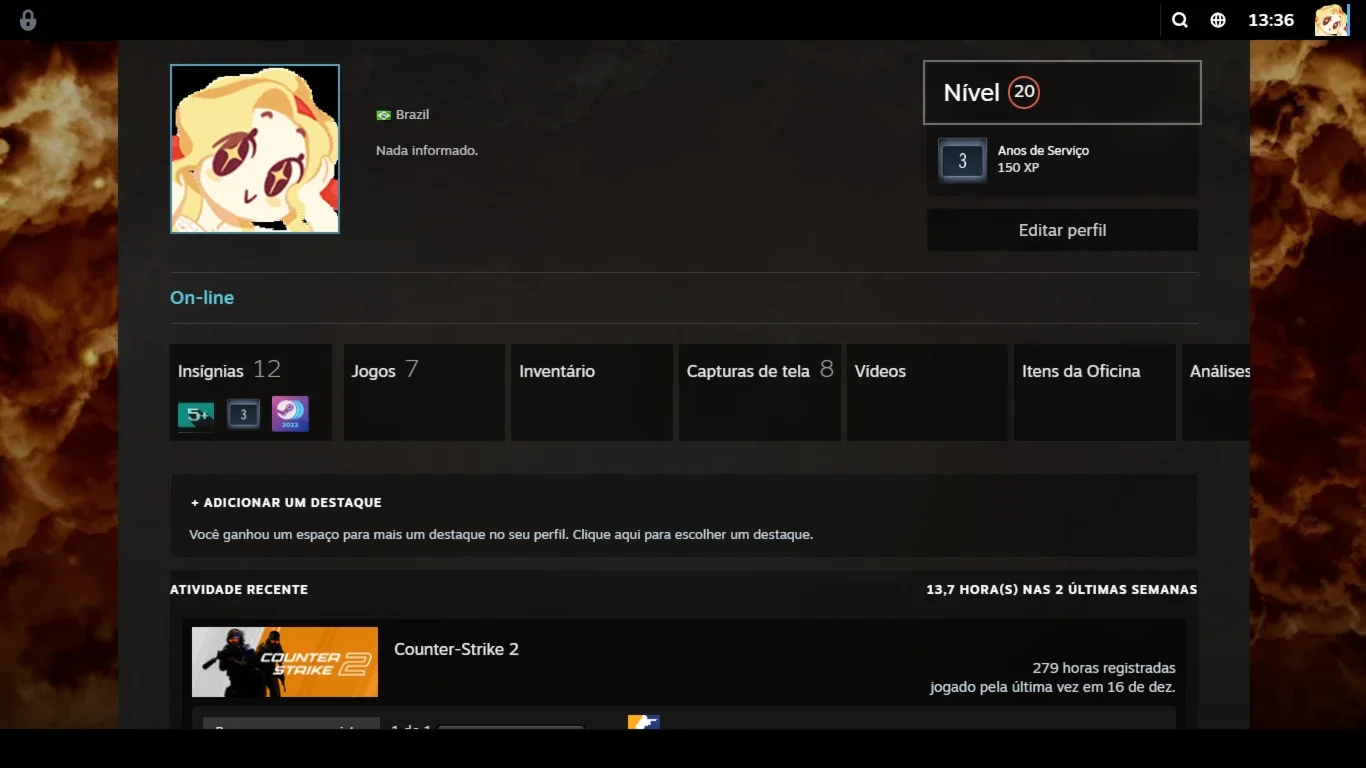Viewport: 1366px width, 768px height.
Task: Click the Anos de Serviço badge title
Action: [x=1043, y=151]
